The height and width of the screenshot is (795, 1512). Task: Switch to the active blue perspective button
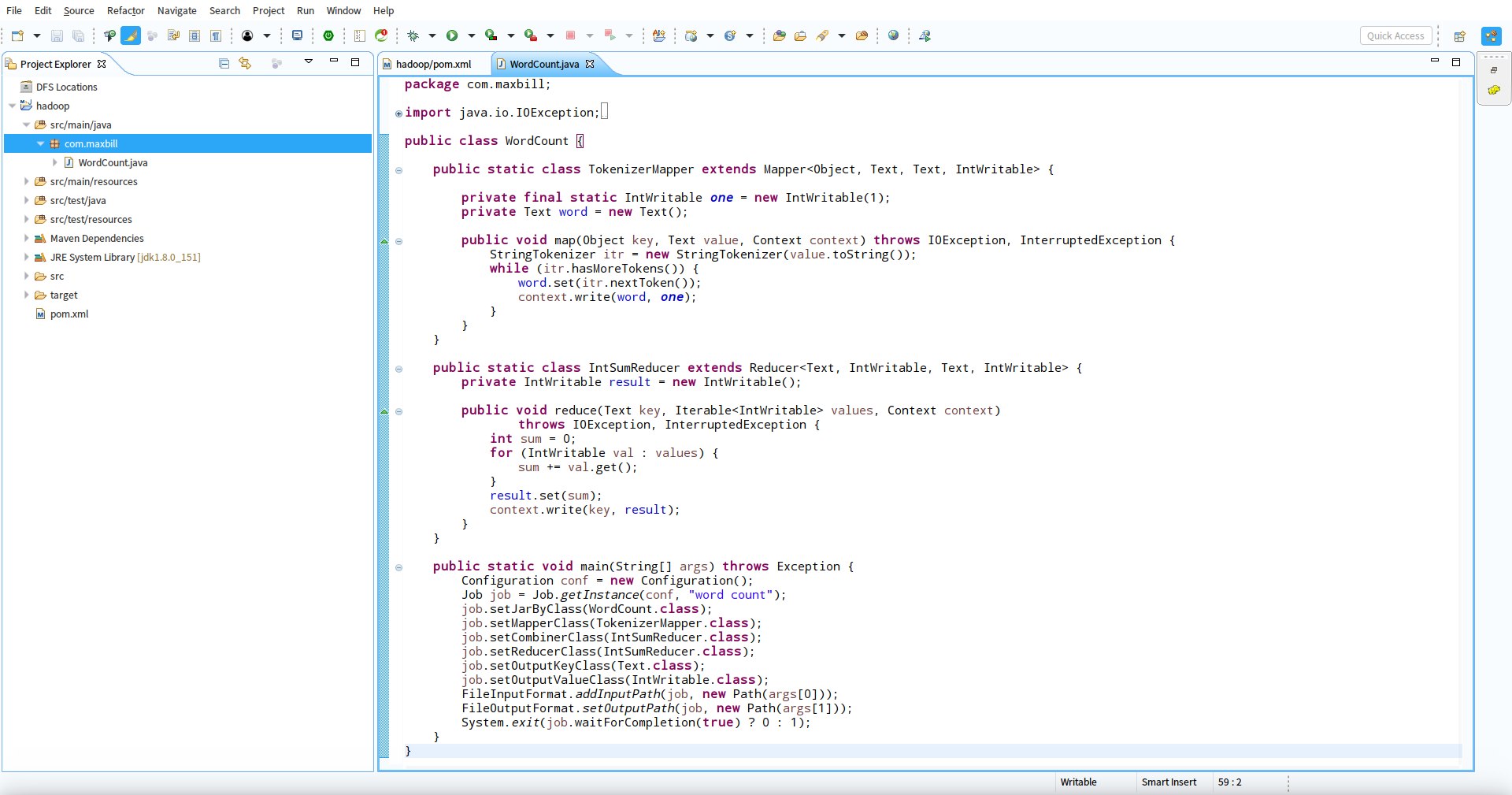coord(1492,36)
